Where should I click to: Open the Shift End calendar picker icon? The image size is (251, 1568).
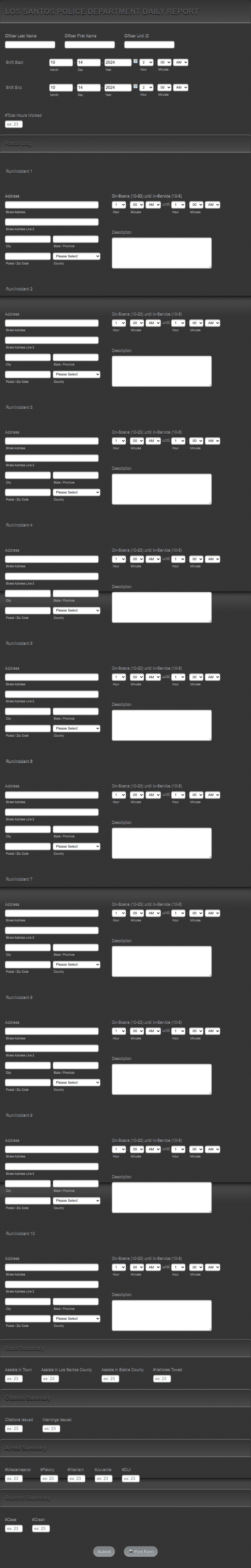(x=135, y=87)
